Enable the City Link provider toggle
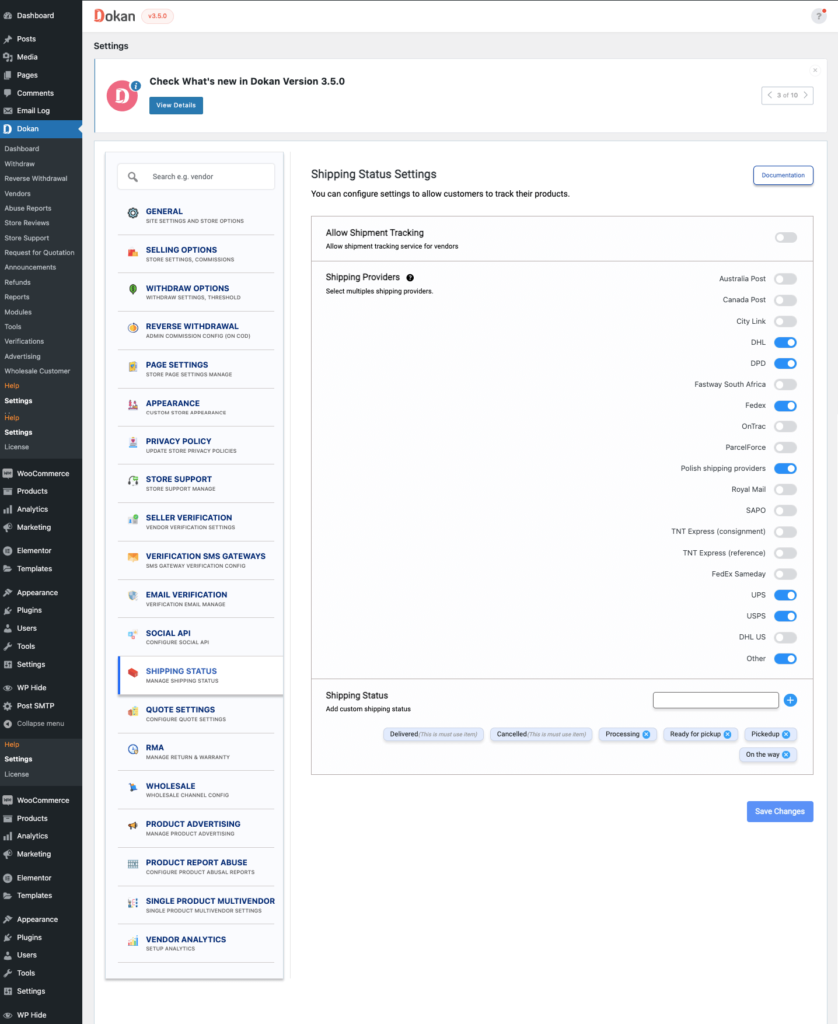This screenshot has height=1024, width=838. point(785,321)
